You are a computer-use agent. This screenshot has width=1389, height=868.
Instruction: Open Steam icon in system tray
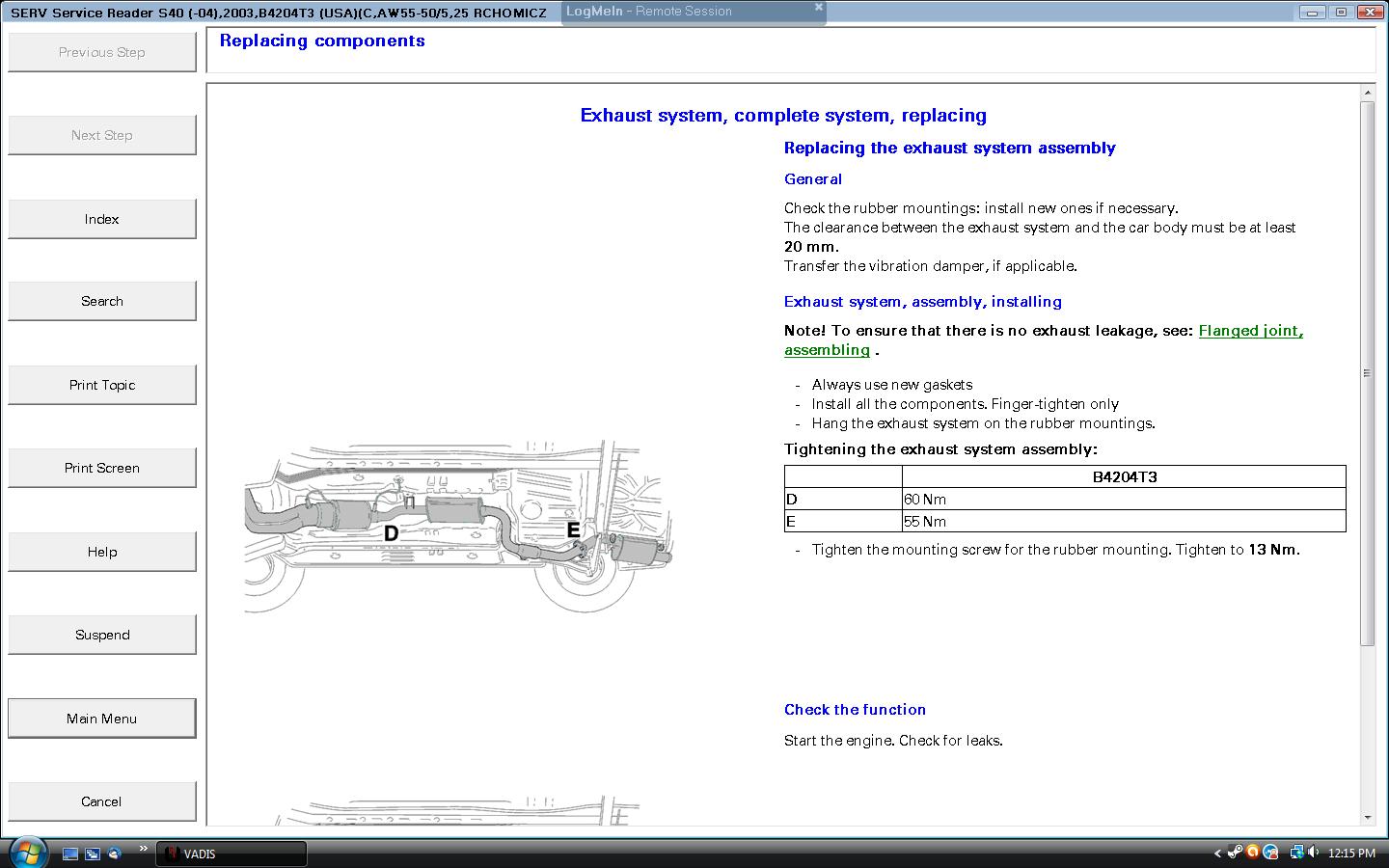[x=1234, y=853]
